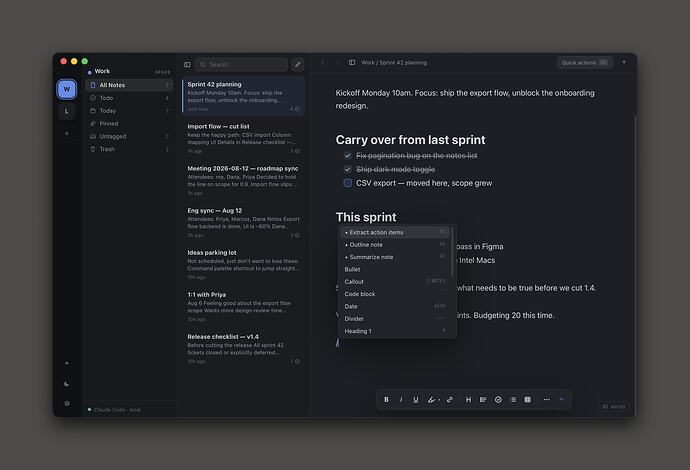Open the Quick actions button

pos(584,62)
